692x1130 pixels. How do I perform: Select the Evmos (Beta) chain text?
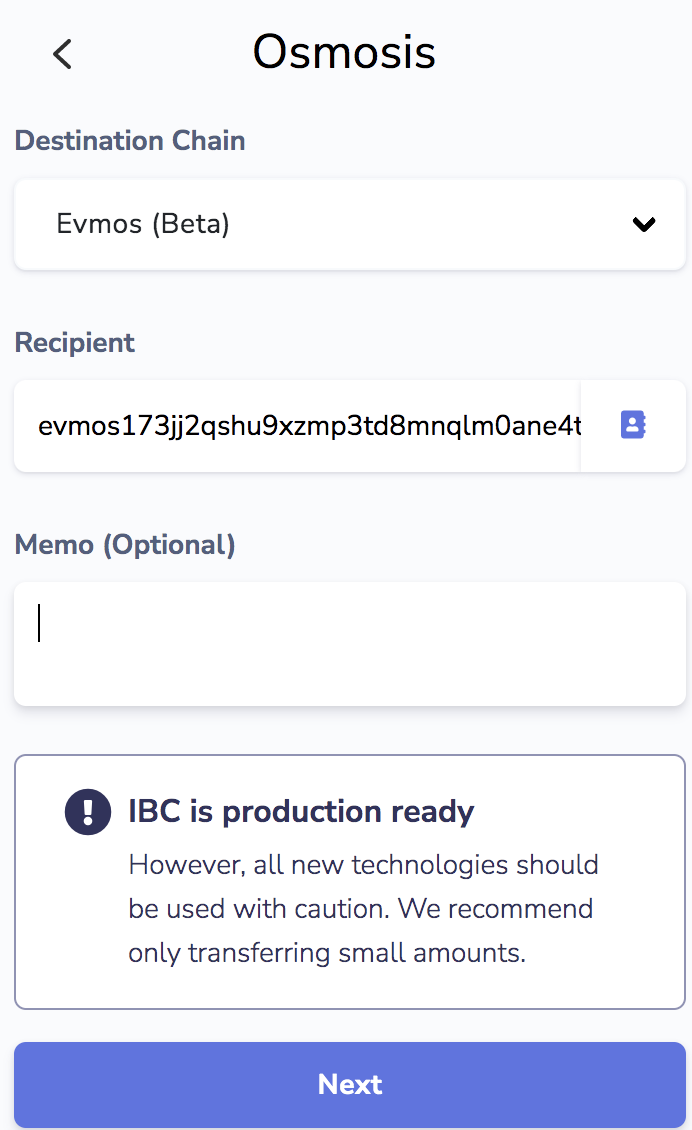[143, 225]
